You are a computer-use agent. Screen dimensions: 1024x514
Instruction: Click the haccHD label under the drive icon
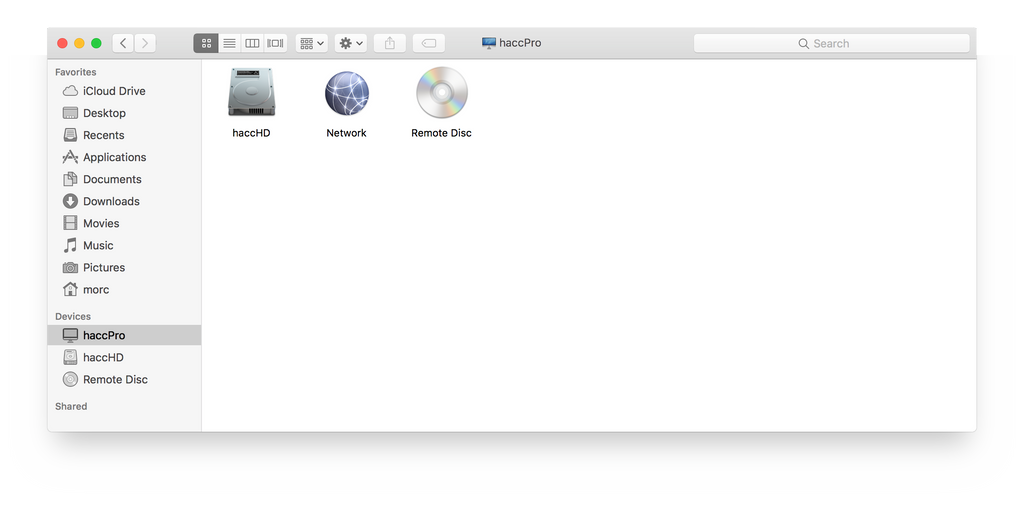coord(251,133)
